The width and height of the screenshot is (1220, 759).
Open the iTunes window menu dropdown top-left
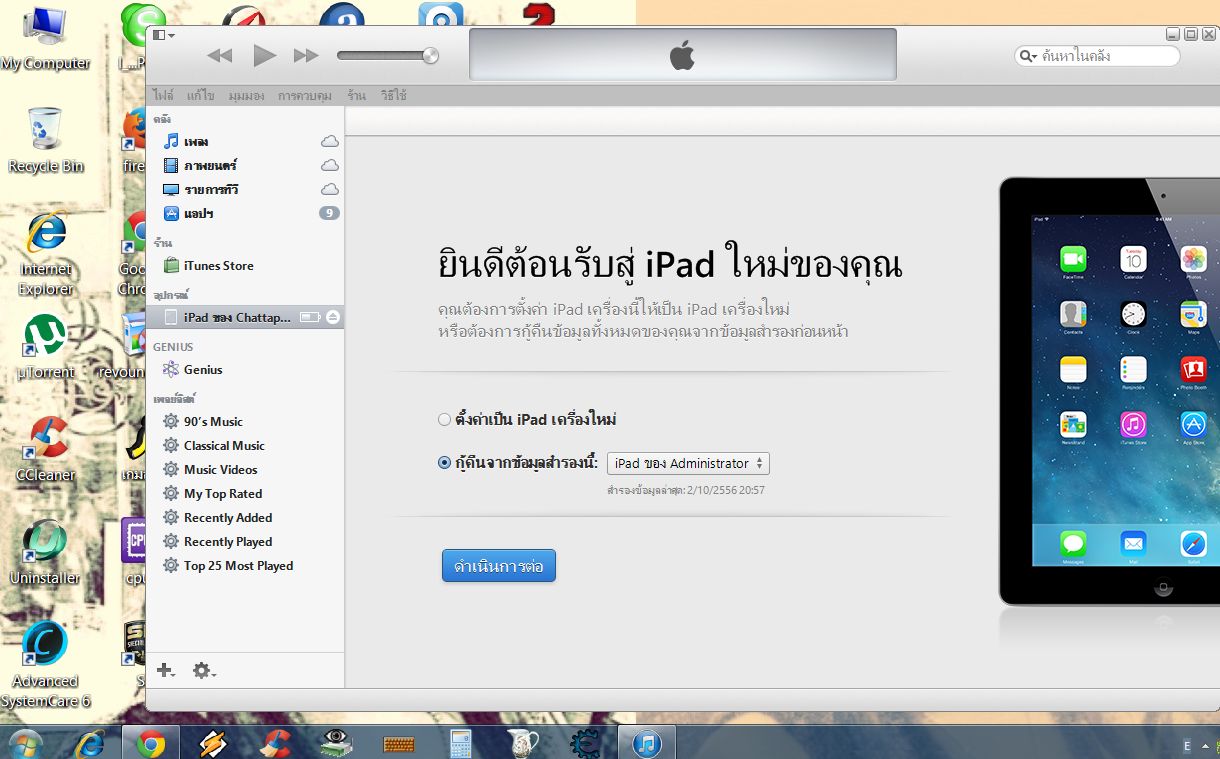[164, 35]
